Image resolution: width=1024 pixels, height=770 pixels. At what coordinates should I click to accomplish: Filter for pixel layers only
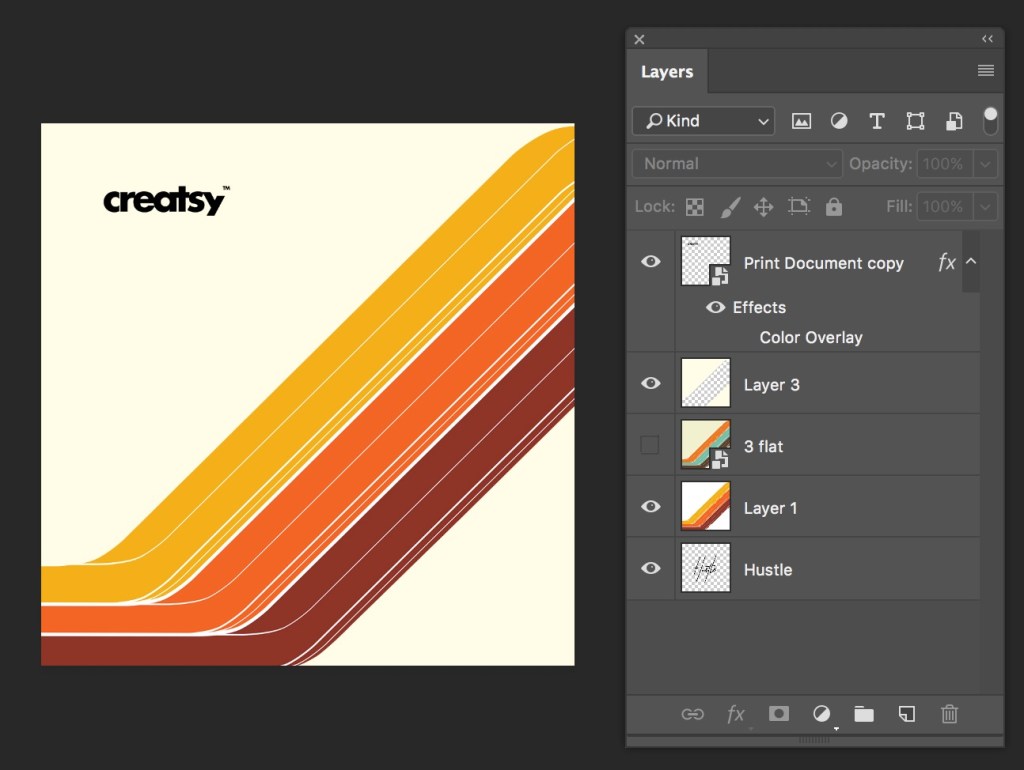pyautogui.click(x=801, y=120)
